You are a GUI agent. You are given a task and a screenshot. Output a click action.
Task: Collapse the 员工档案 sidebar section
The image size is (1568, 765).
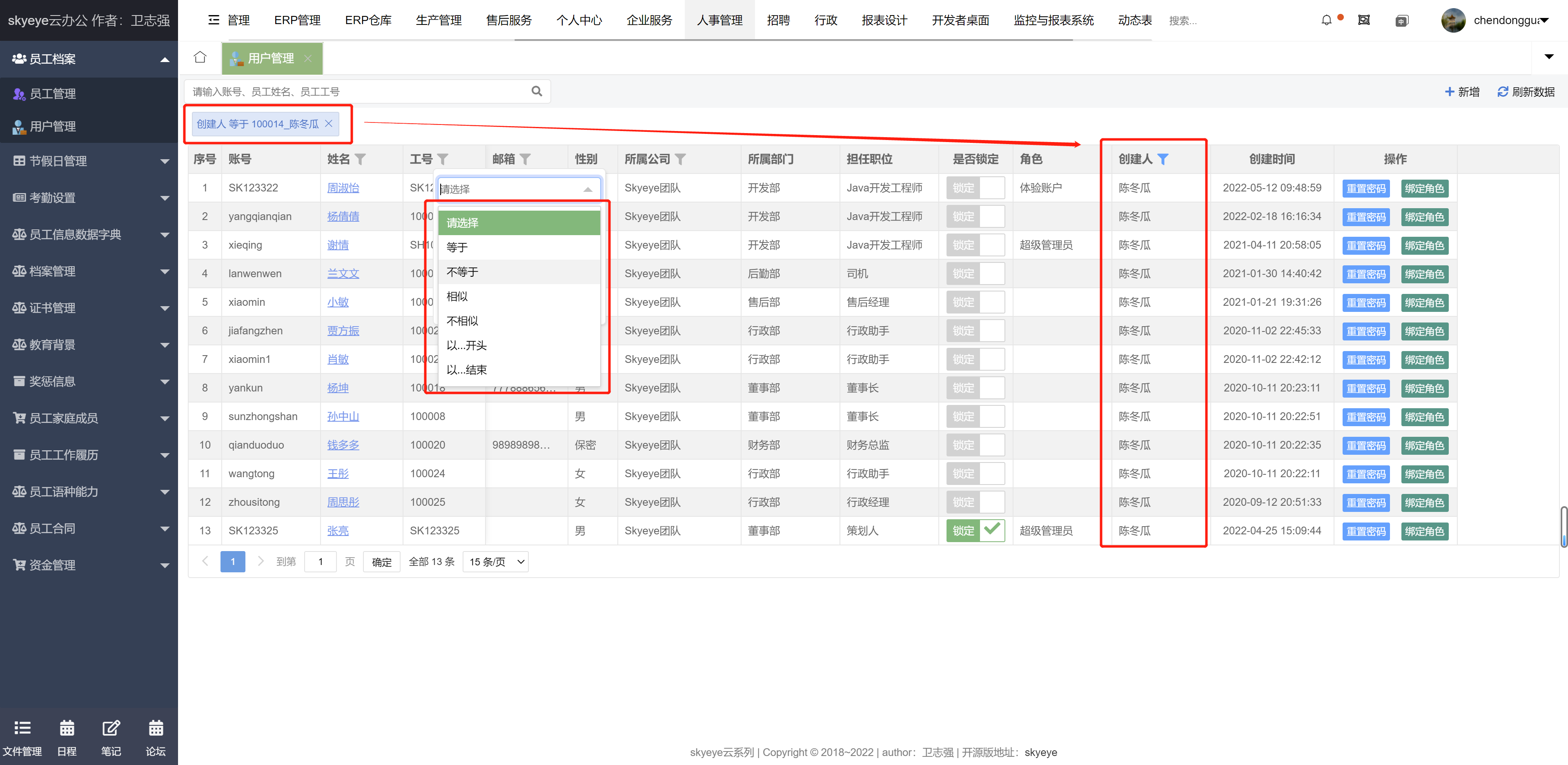[x=89, y=59]
